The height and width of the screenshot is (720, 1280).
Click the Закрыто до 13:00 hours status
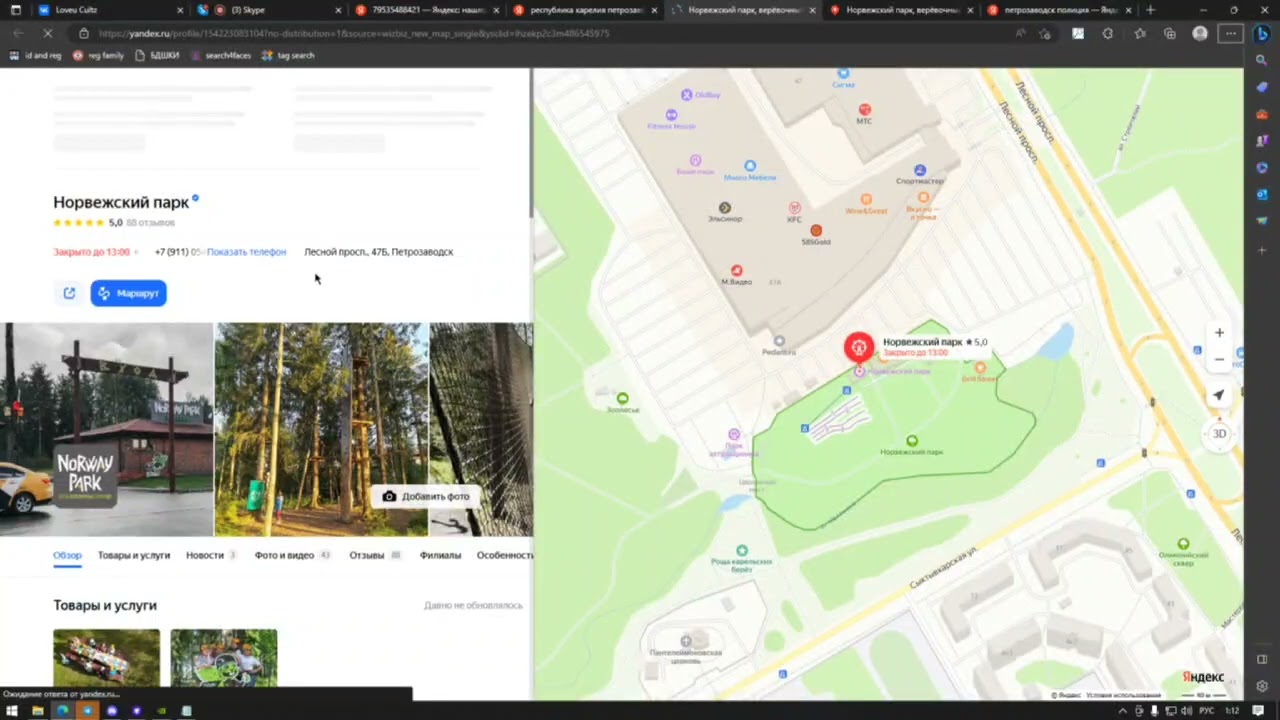[x=91, y=252]
